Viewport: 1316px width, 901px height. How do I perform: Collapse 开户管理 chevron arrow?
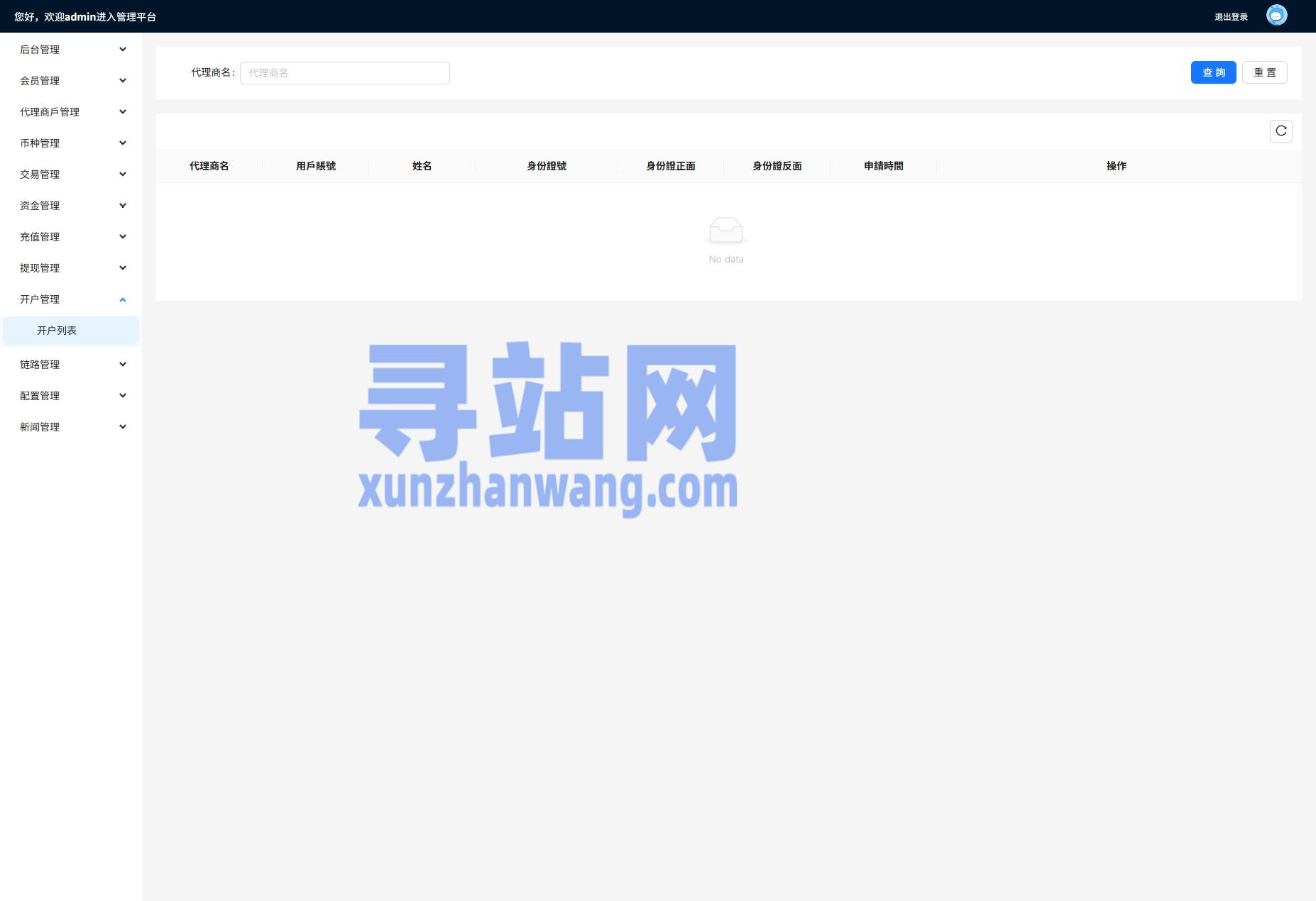[123, 299]
